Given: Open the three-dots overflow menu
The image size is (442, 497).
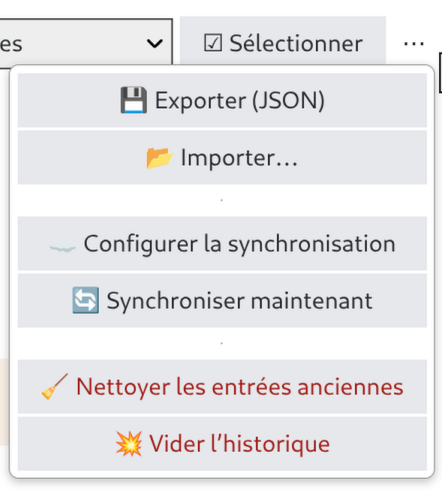Looking at the screenshot, I should tap(414, 43).
